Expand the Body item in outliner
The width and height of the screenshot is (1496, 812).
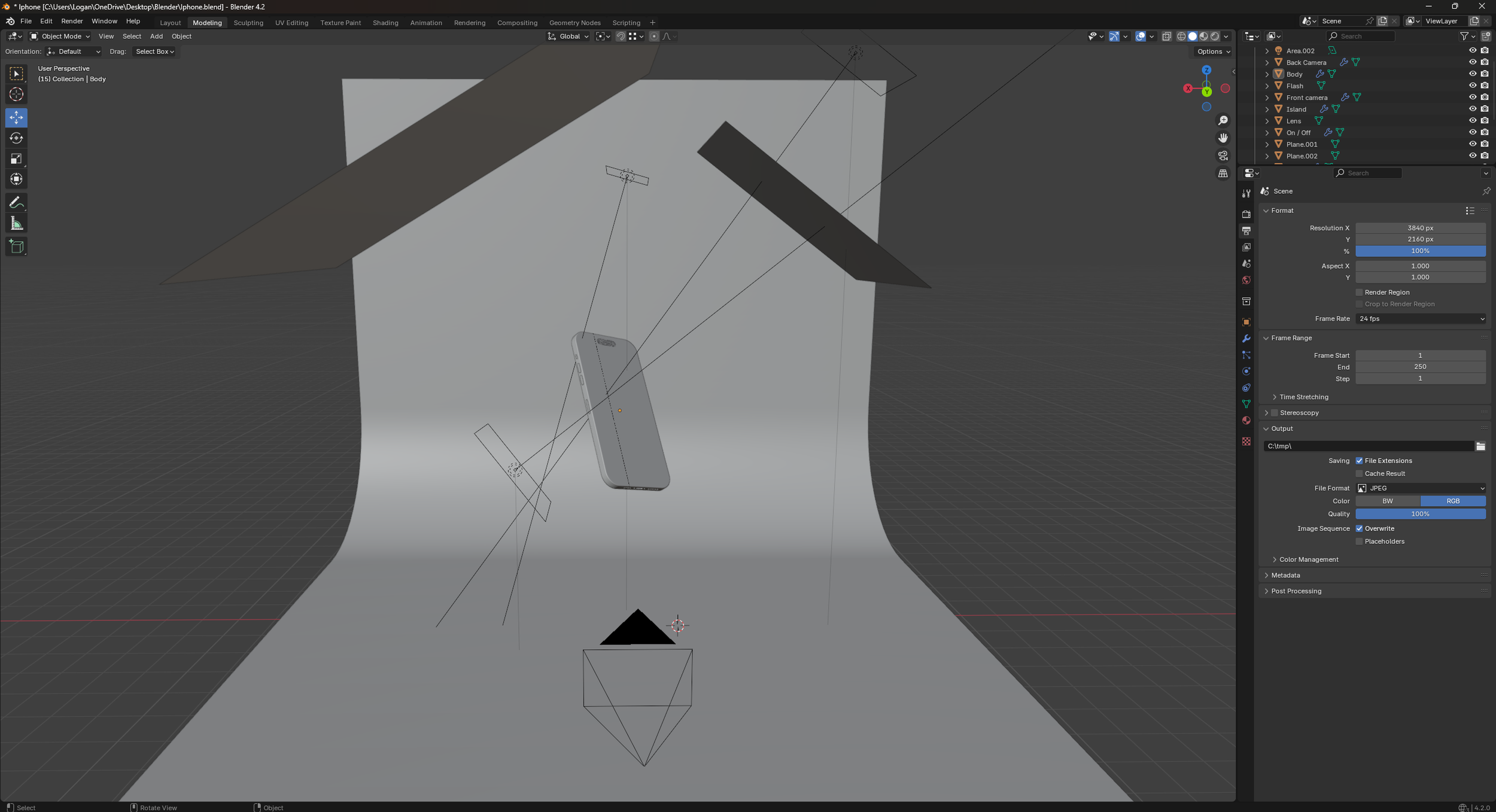(x=1267, y=74)
